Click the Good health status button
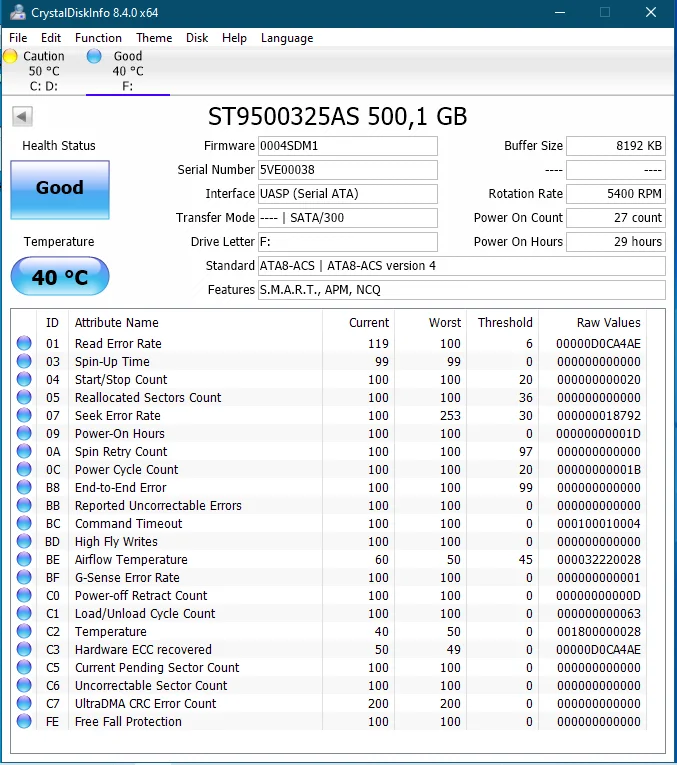The width and height of the screenshot is (677, 765). tap(60, 190)
